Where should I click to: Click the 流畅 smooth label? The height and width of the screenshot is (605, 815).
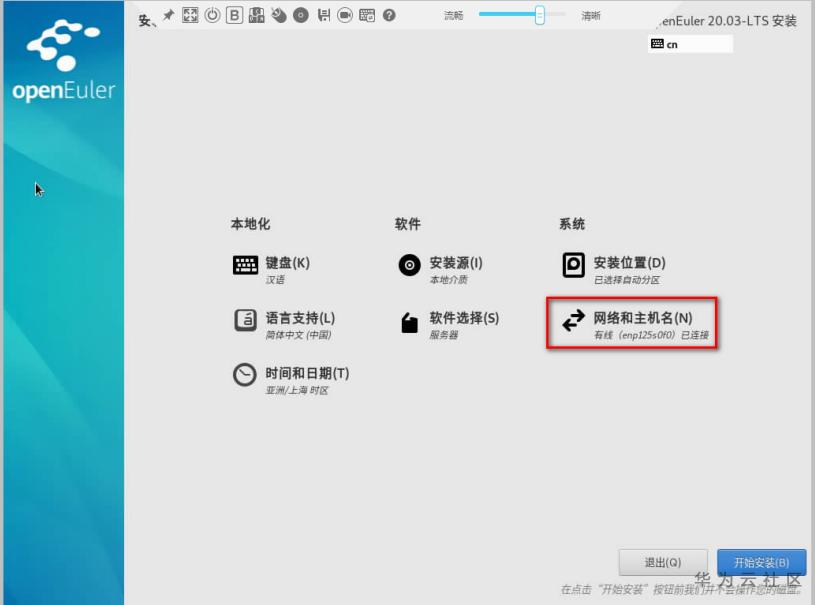coord(453,15)
